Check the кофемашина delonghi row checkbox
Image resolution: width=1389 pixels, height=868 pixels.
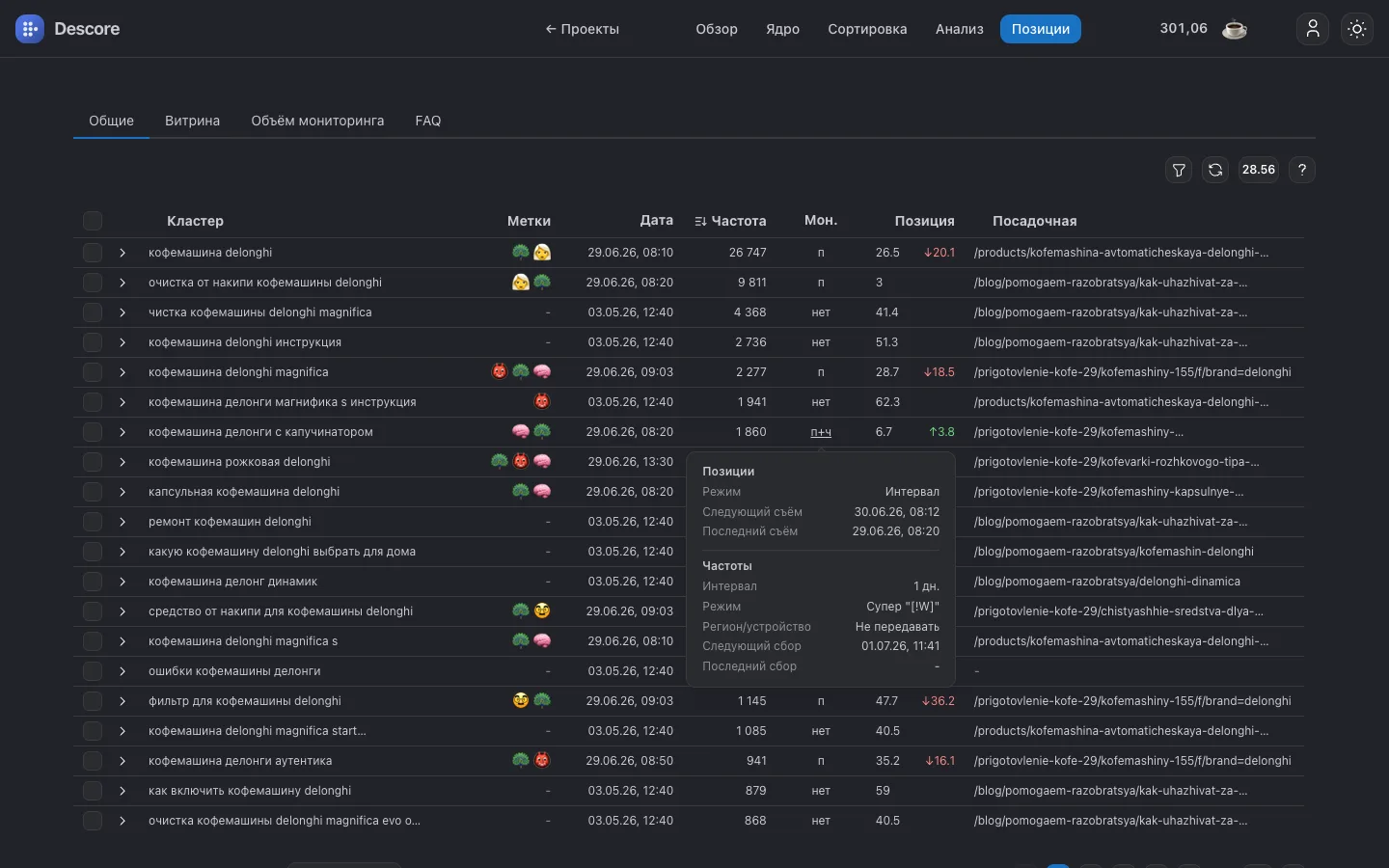coord(93,253)
